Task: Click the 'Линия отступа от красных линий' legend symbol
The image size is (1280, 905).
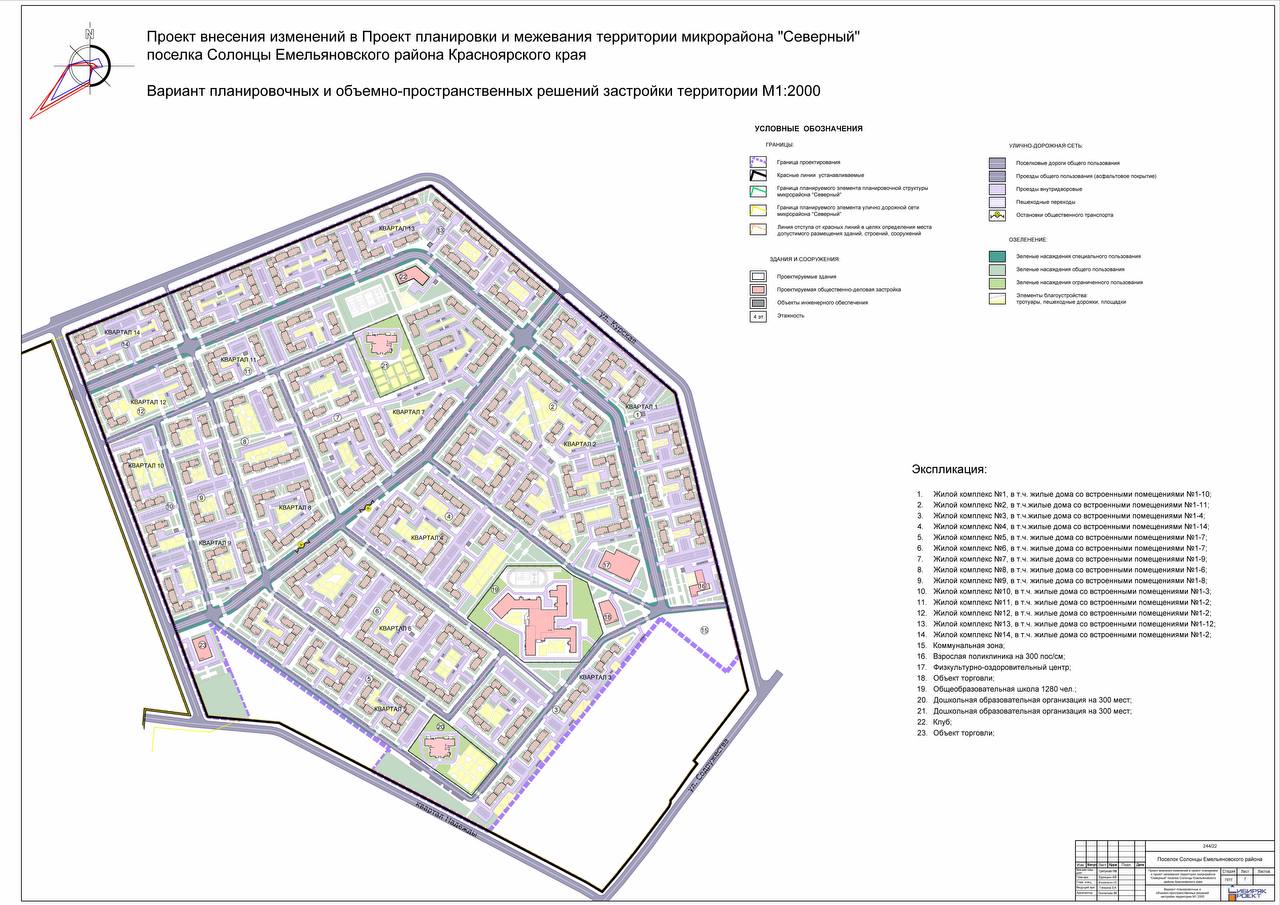Action: click(758, 229)
